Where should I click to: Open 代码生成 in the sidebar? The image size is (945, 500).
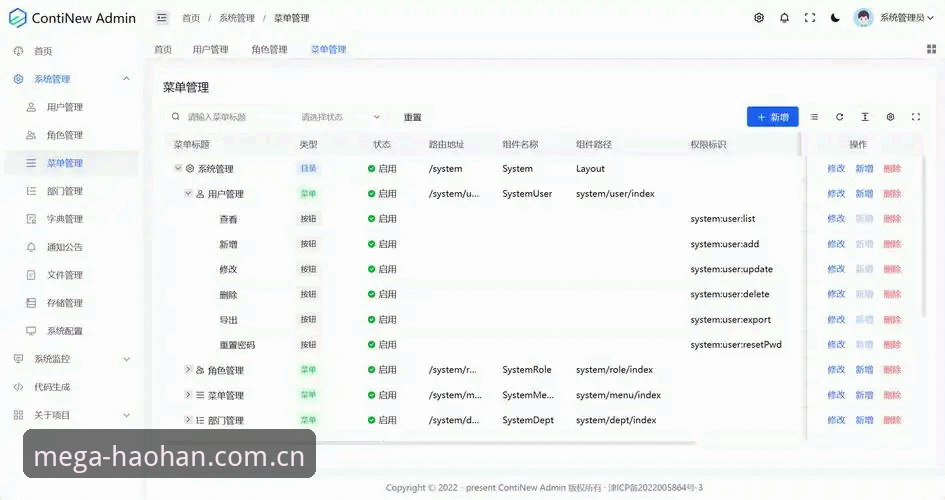(52, 387)
